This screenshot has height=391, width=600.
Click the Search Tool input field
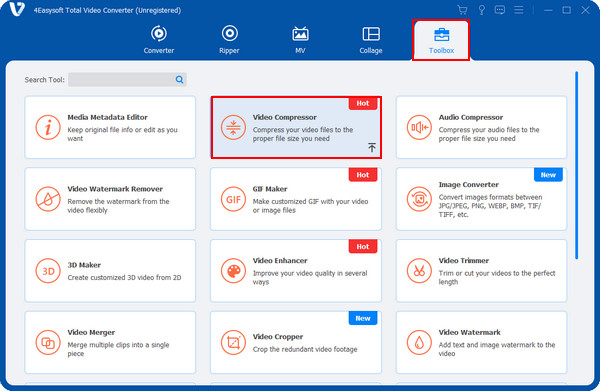coord(122,80)
